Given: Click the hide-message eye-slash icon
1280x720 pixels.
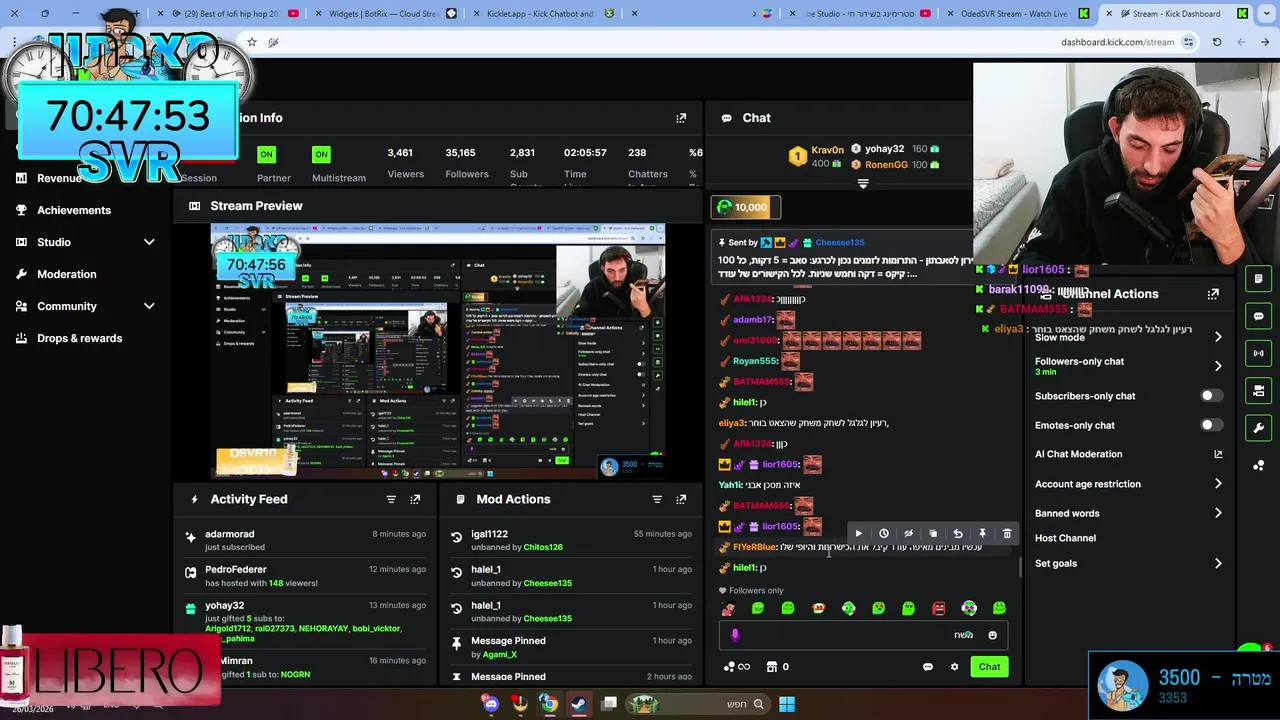Looking at the screenshot, I should tap(908, 534).
